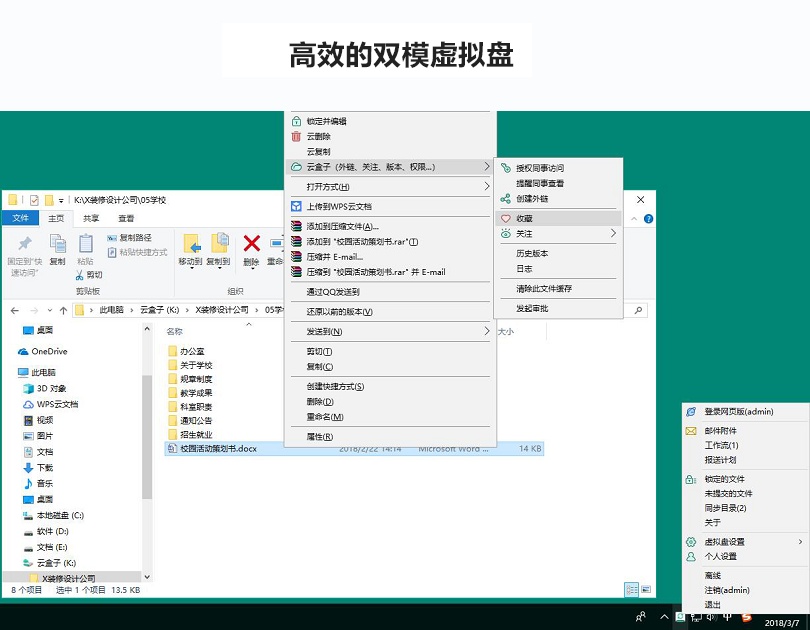Click 粘贴快捷方式 in the ribbon
Screen dimensions: 810x630
pyautogui.click(x=137, y=253)
